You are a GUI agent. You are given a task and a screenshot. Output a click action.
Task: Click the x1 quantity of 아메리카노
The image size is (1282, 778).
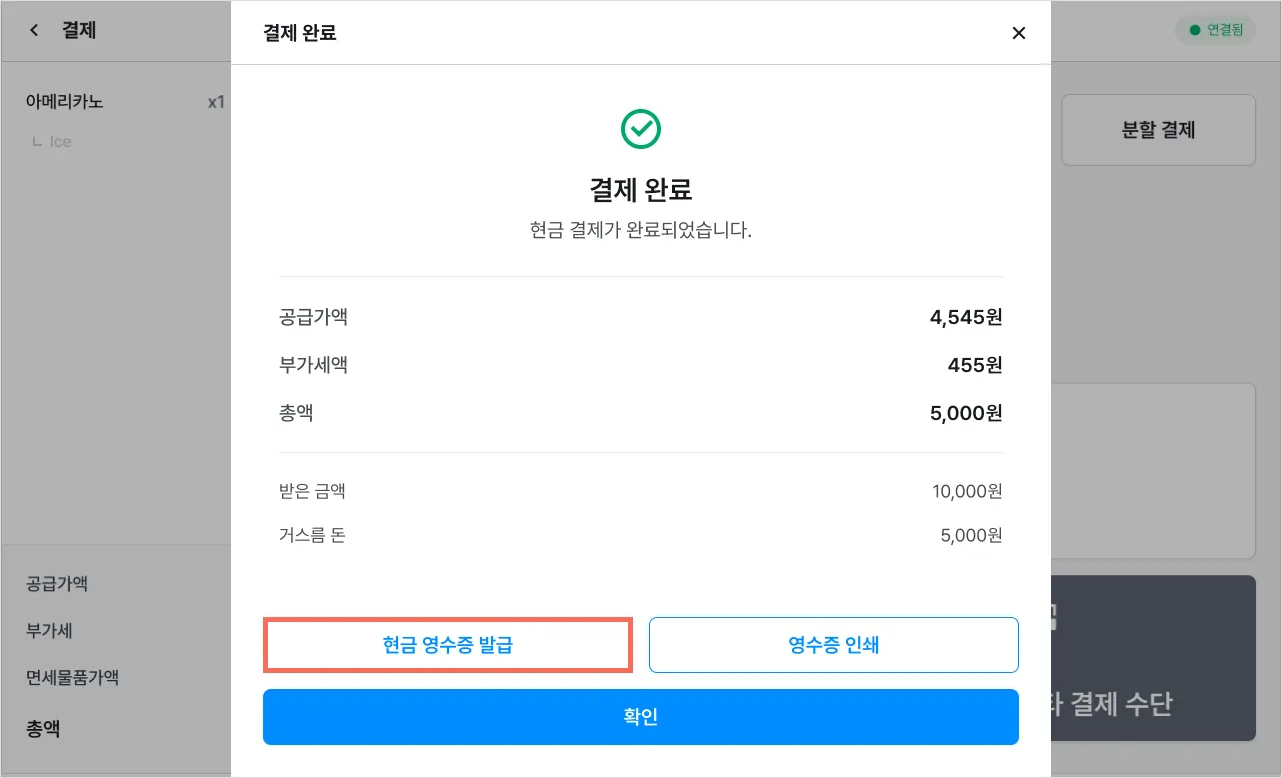[215, 102]
